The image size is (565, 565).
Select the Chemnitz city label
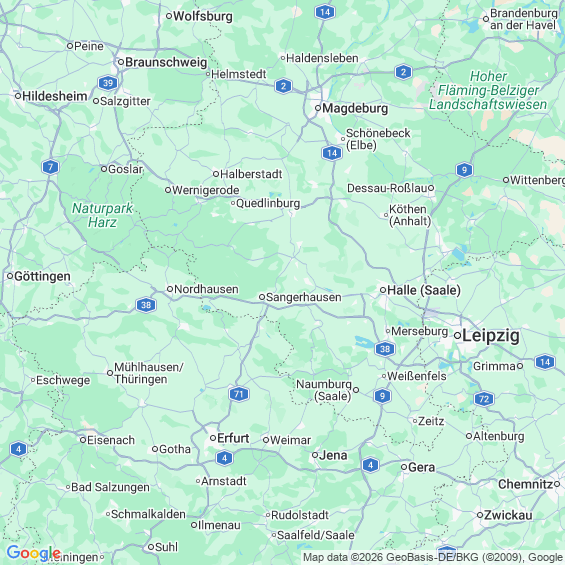tap(525, 484)
